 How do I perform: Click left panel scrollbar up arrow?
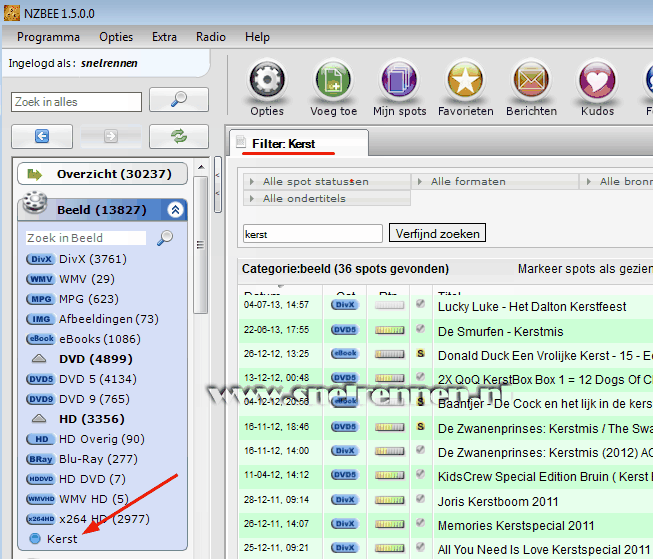tap(201, 167)
